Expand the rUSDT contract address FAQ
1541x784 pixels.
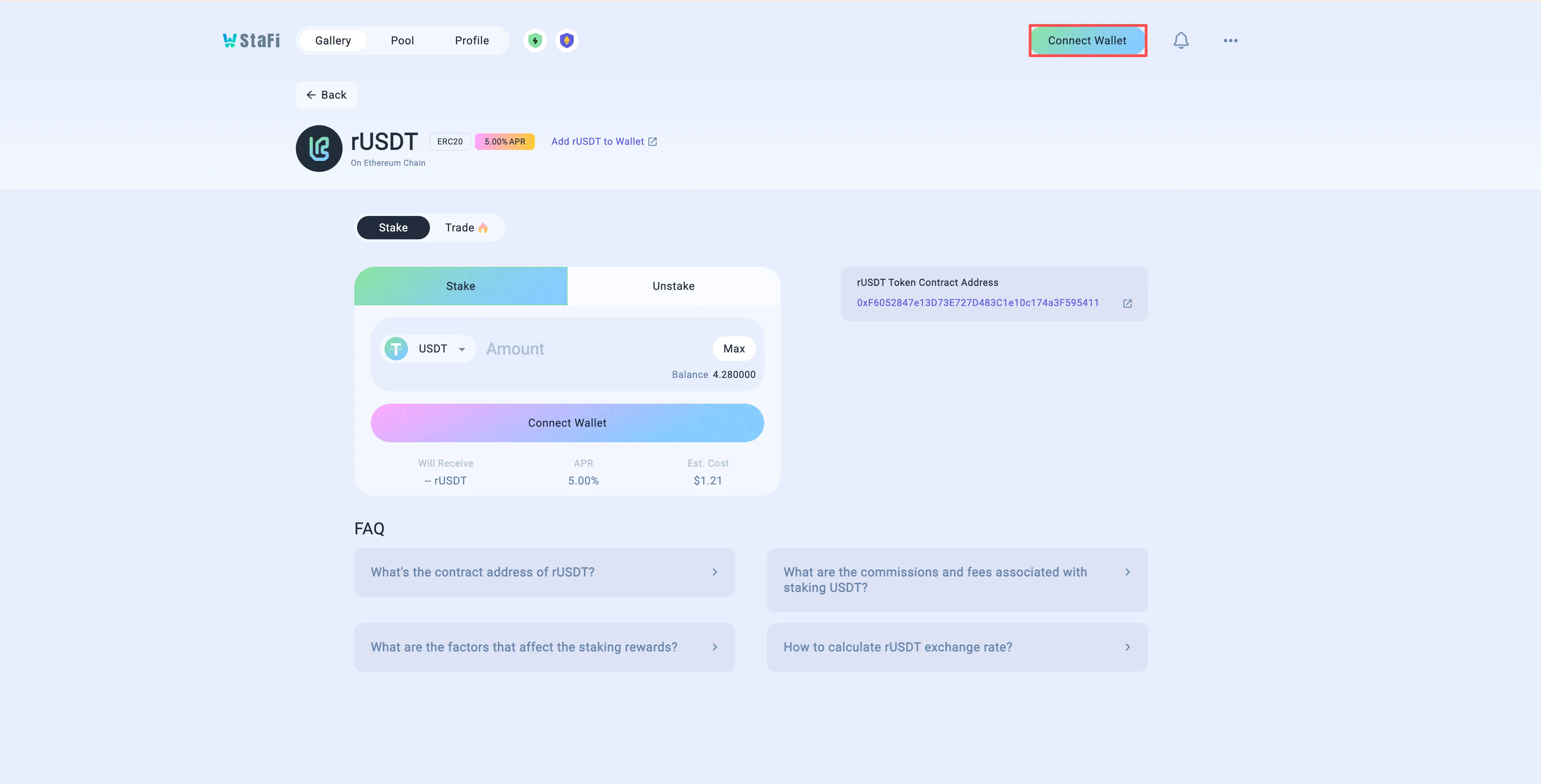pos(544,572)
